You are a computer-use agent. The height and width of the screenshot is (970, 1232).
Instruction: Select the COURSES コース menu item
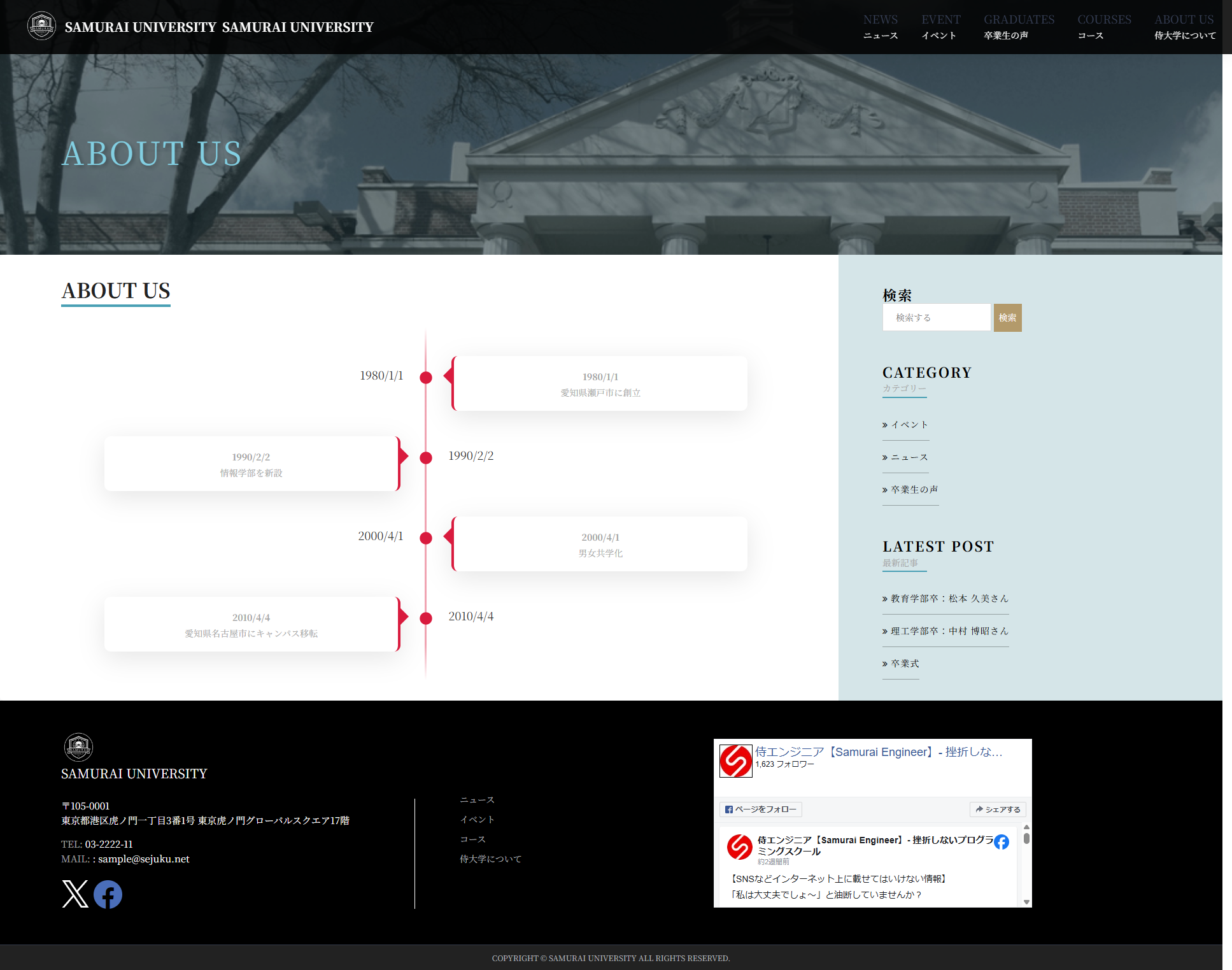click(1104, 27)
